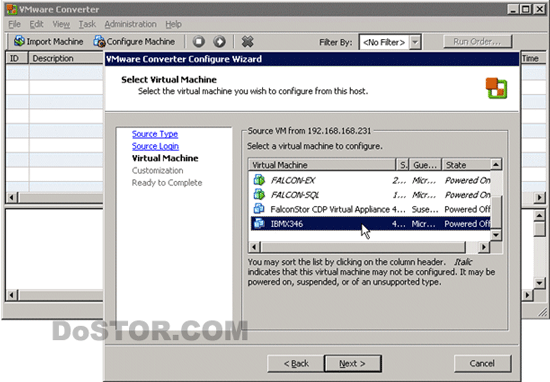Click the FALCON-SQL virtual machine icon
The image size is (550, 382).
click(259, 194)
